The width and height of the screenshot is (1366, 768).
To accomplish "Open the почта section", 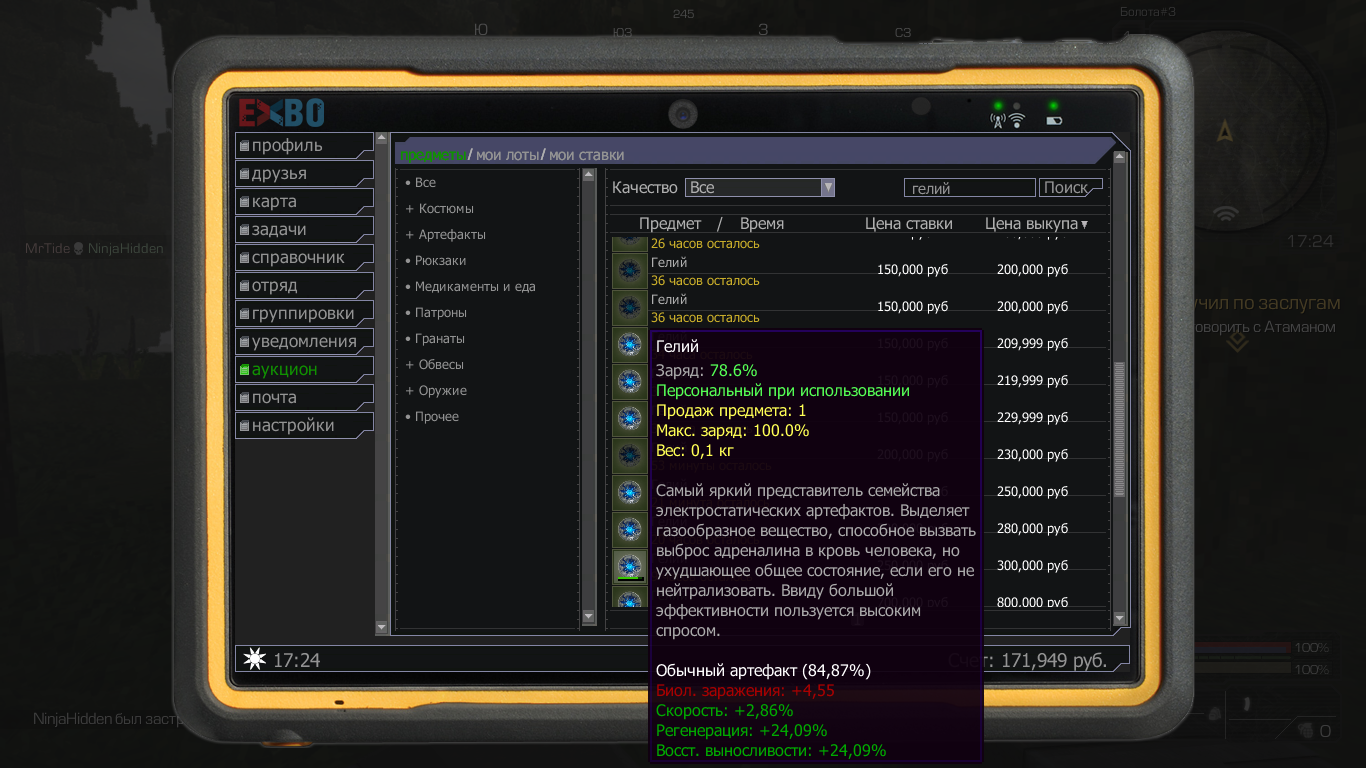I will (x=304, y=397).
